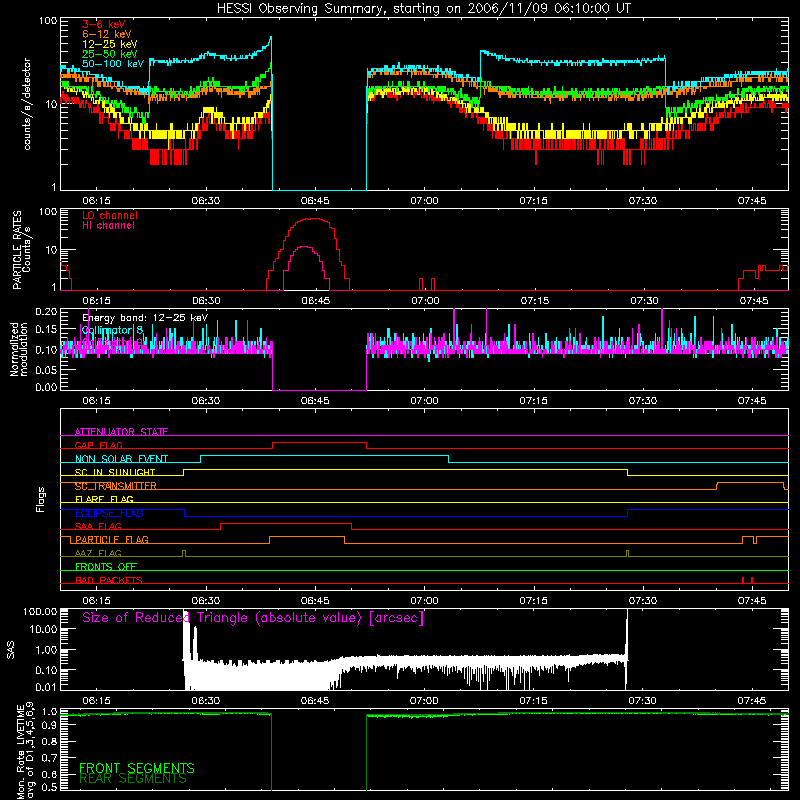800x800 pixels.
Task: Click 06:45 tick under the particle rates panel
Action: point(316,301)
